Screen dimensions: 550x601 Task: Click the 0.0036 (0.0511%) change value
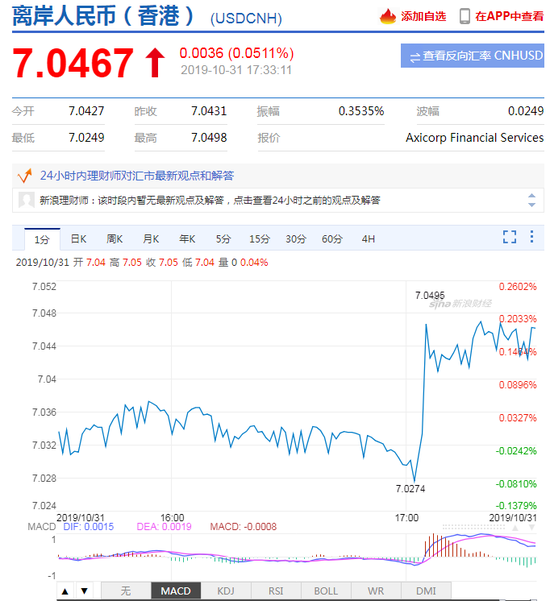[x=236, y=53]
